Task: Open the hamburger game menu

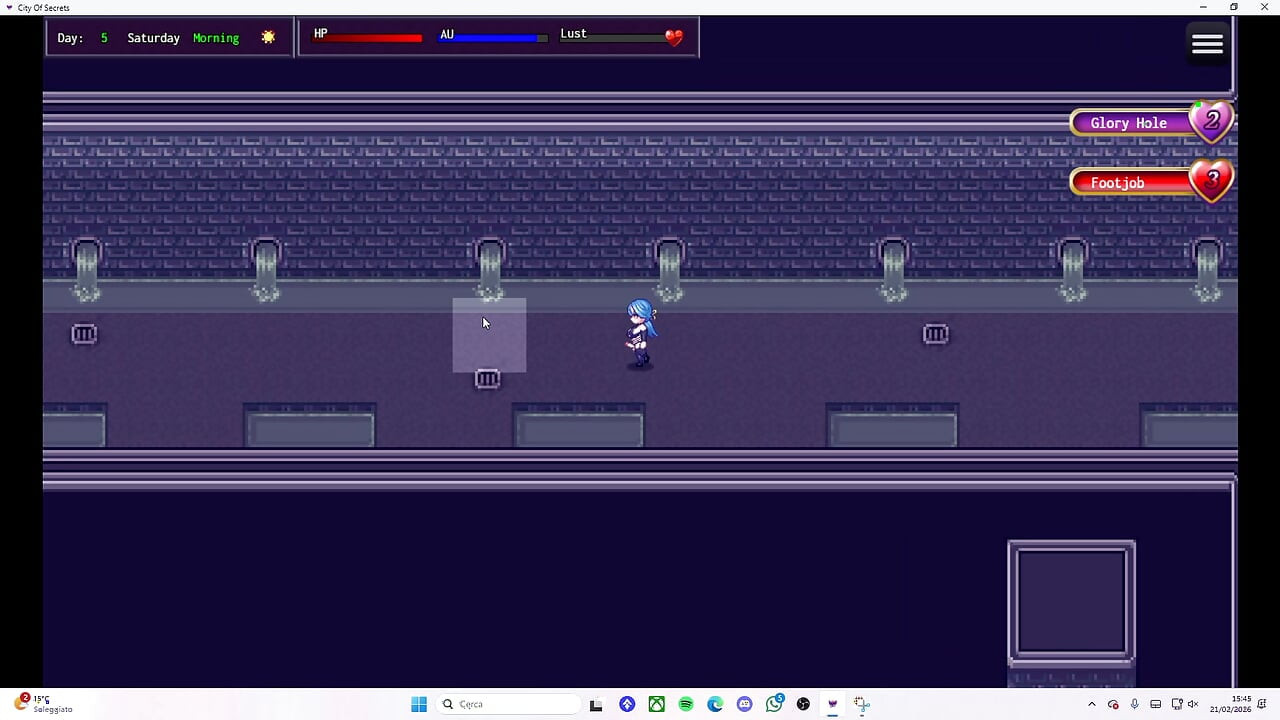Action: pos(1207,43)
